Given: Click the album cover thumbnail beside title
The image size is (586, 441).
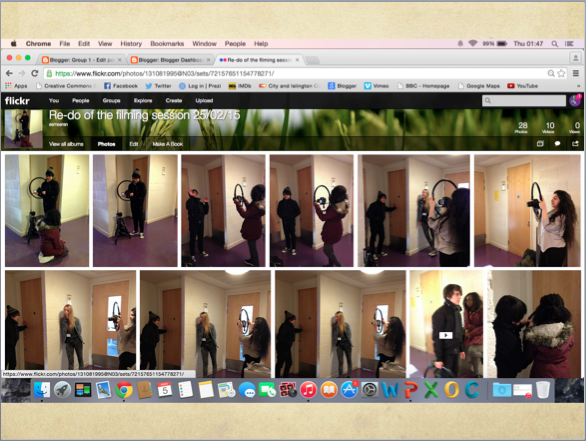Looking at the screenshot, I should coord(23,128).
